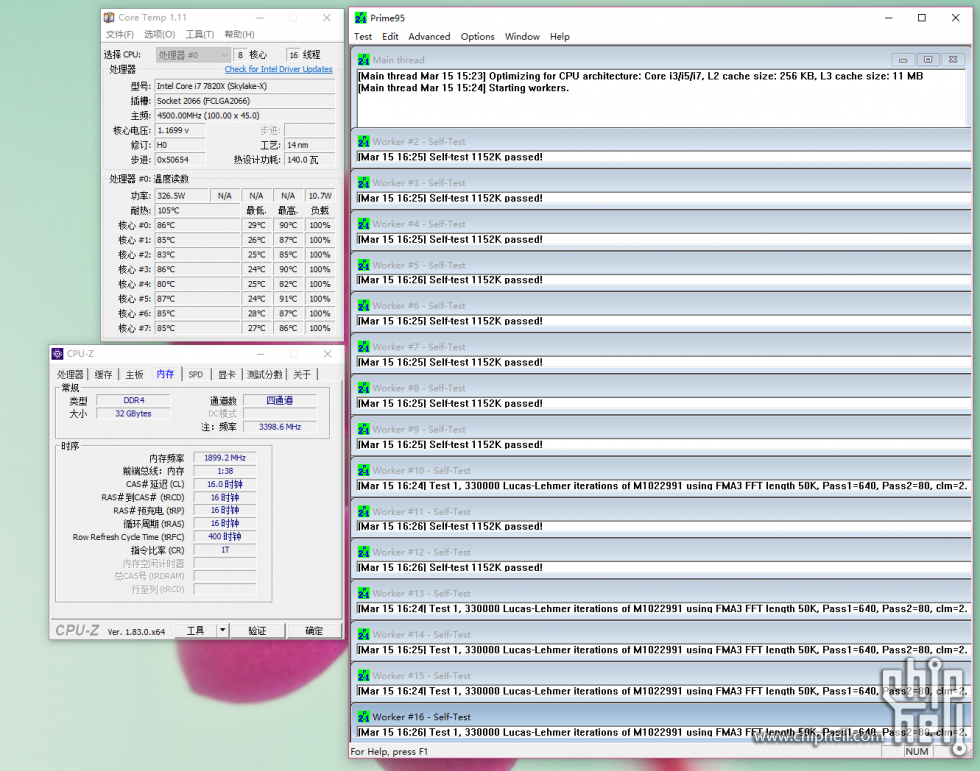The image size is (980, 771).
Task: Open the Test menu in Prime95
Action: coord(362,37)
